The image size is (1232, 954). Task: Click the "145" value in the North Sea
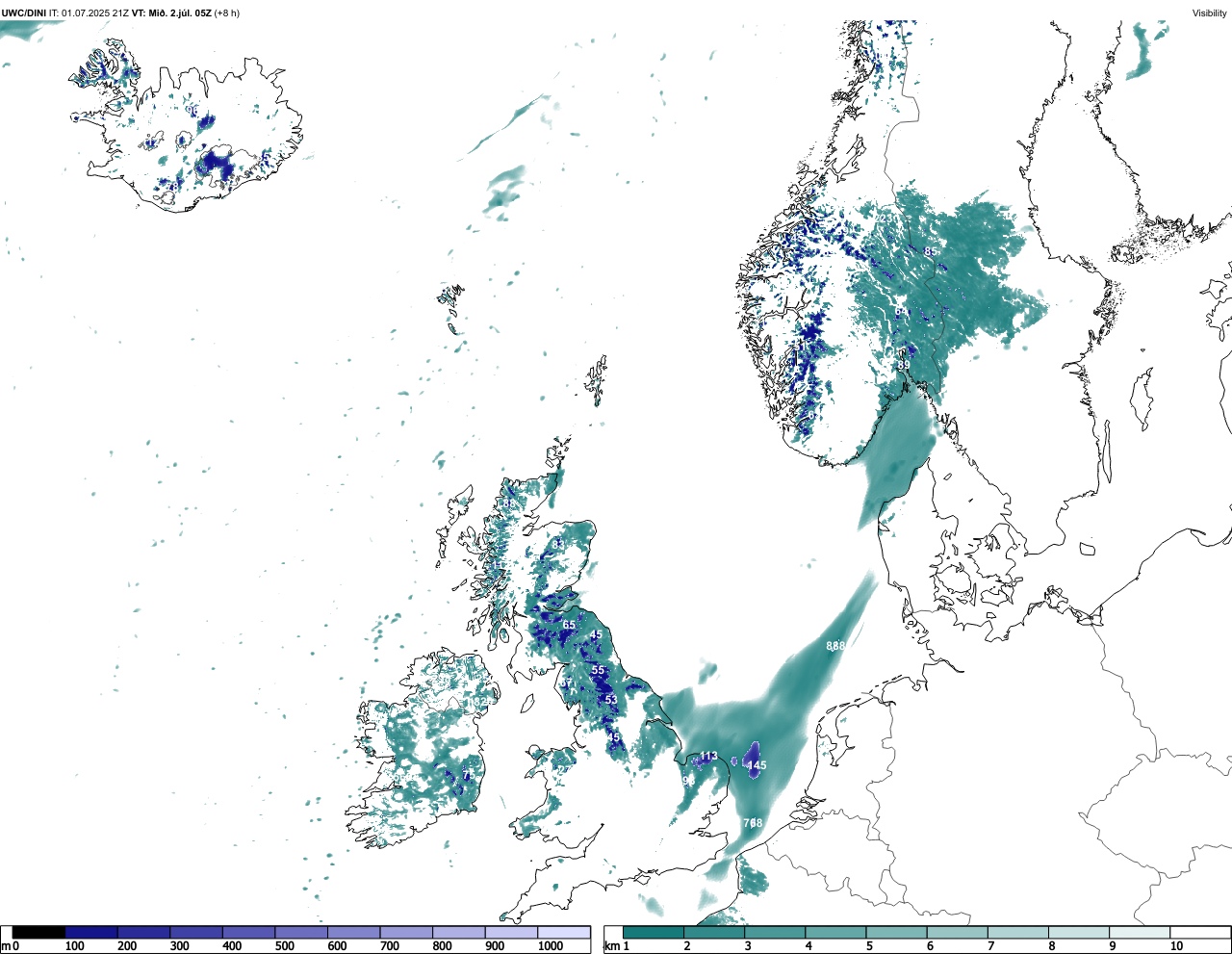pos(757,766)
